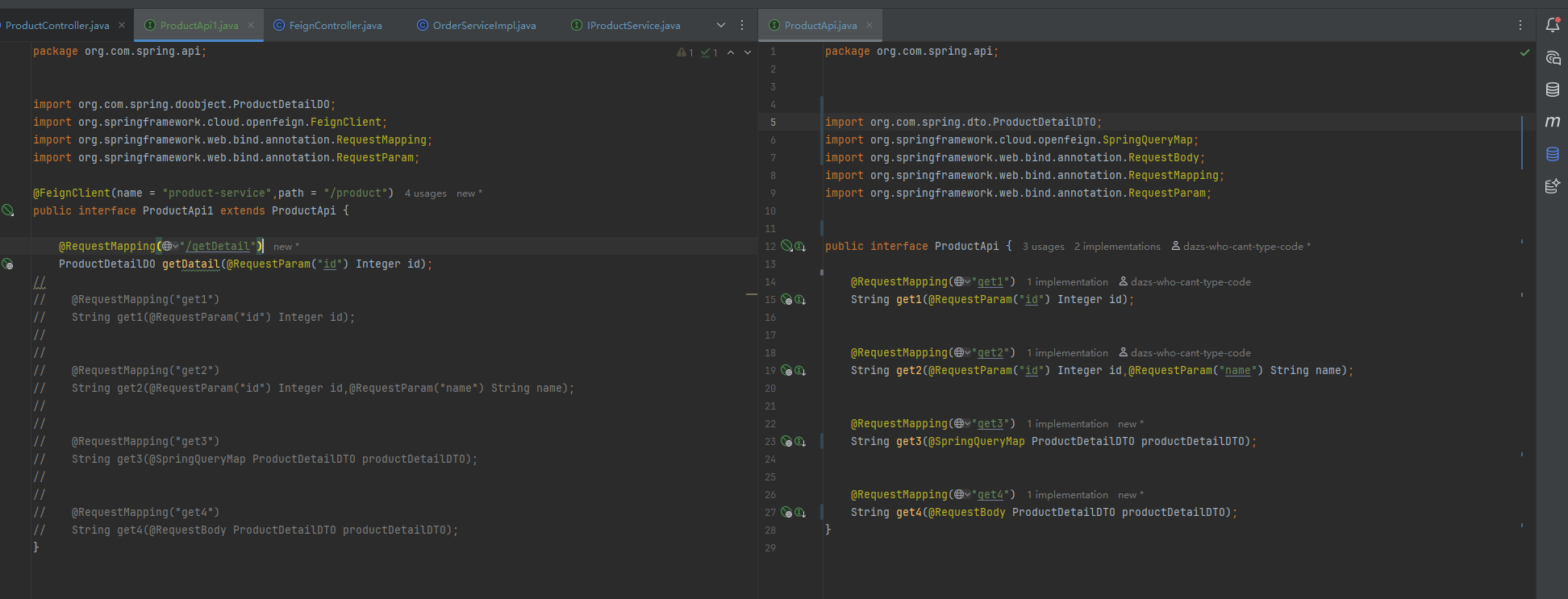Click "4 usages" hint on FeignClient
This screenshot has width=1568, height=599.
(x=425, y=193)
